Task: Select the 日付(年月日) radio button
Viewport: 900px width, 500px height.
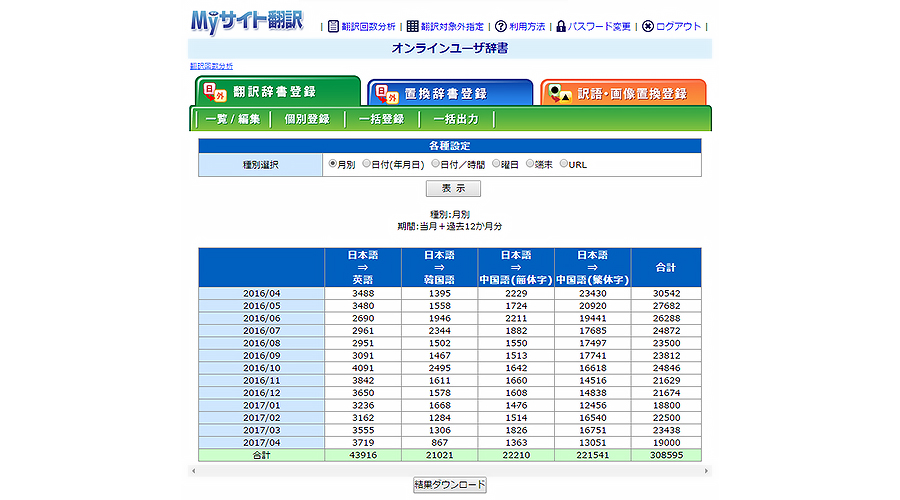Action: (366, 164)
